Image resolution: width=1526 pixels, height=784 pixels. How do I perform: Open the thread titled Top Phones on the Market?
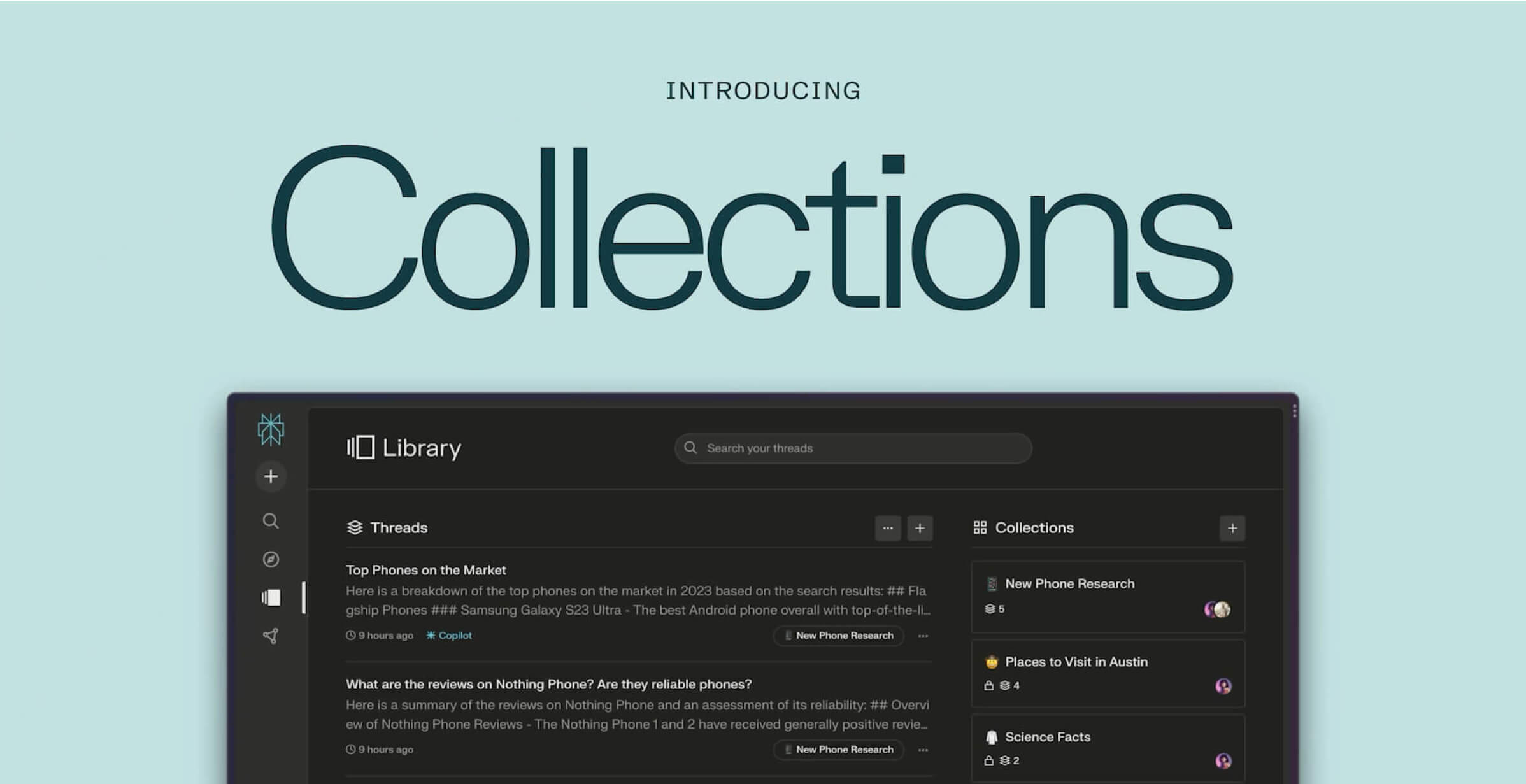coord(425,569)
